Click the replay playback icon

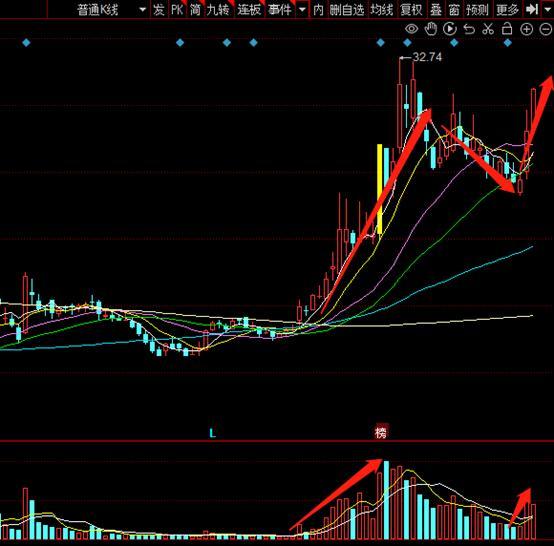tap(450, 29)
